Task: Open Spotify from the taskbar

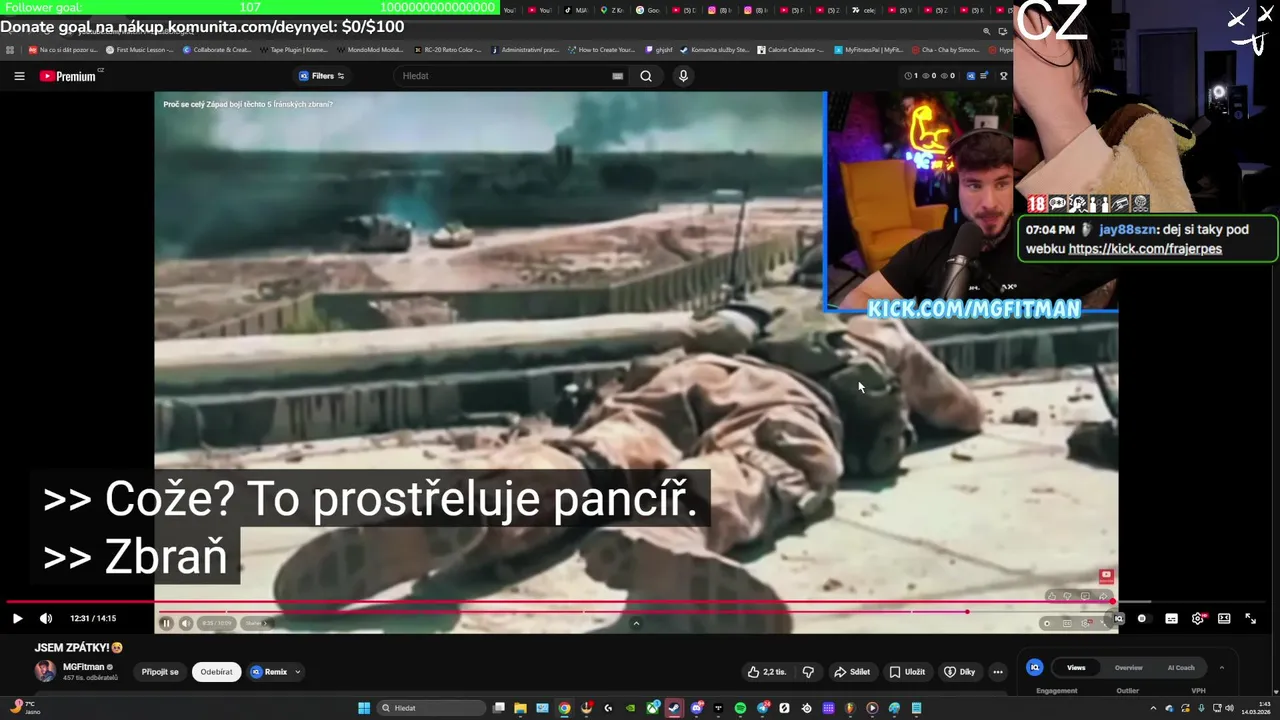Action: (x=740, y=708)
